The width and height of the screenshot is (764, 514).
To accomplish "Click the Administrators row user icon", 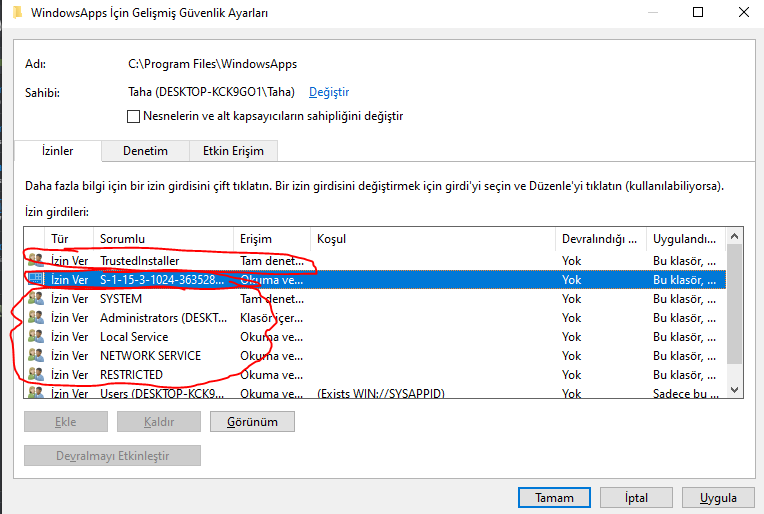I will [36, 317].
